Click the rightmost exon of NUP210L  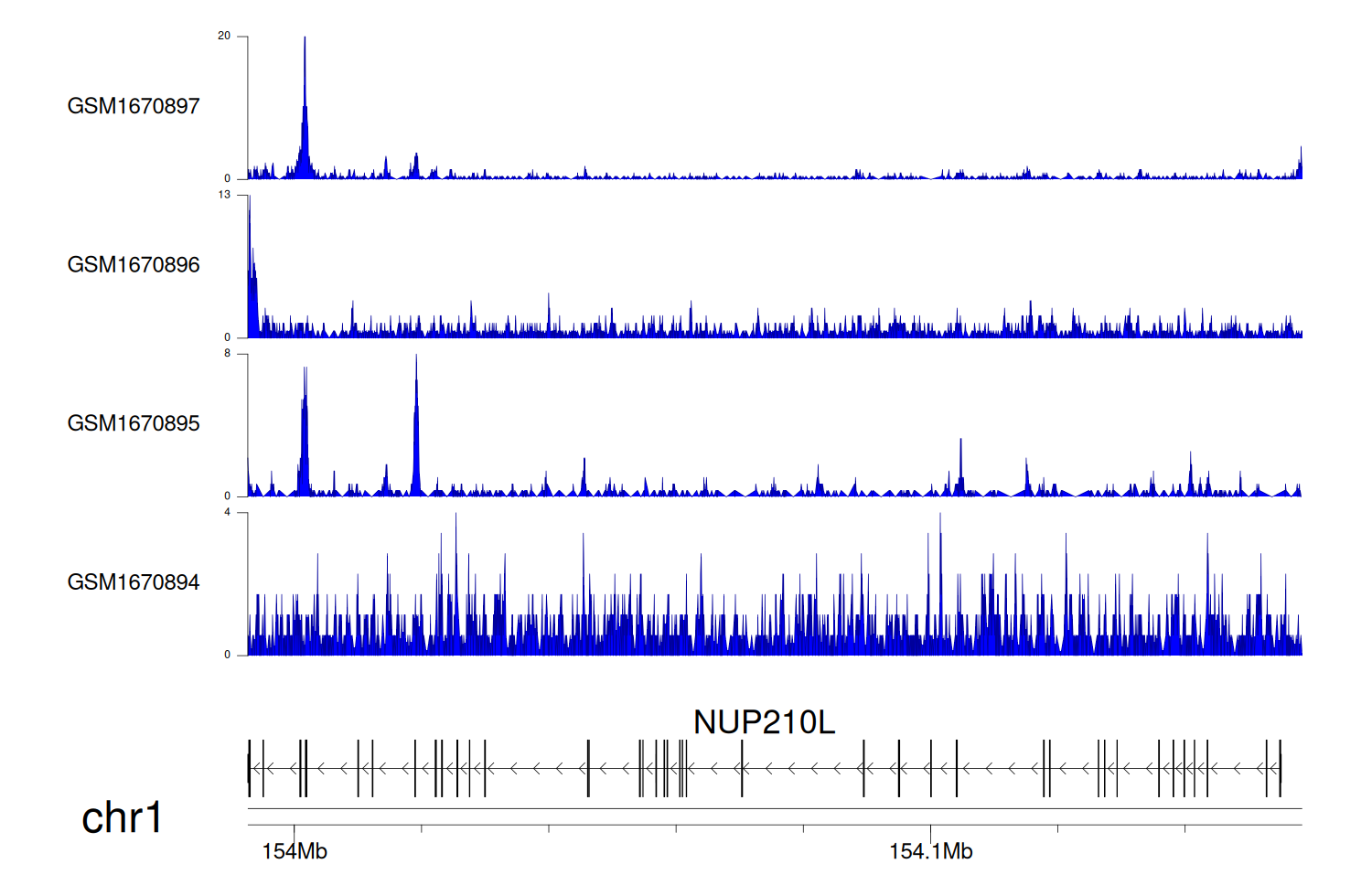[x=1280, y=768]
